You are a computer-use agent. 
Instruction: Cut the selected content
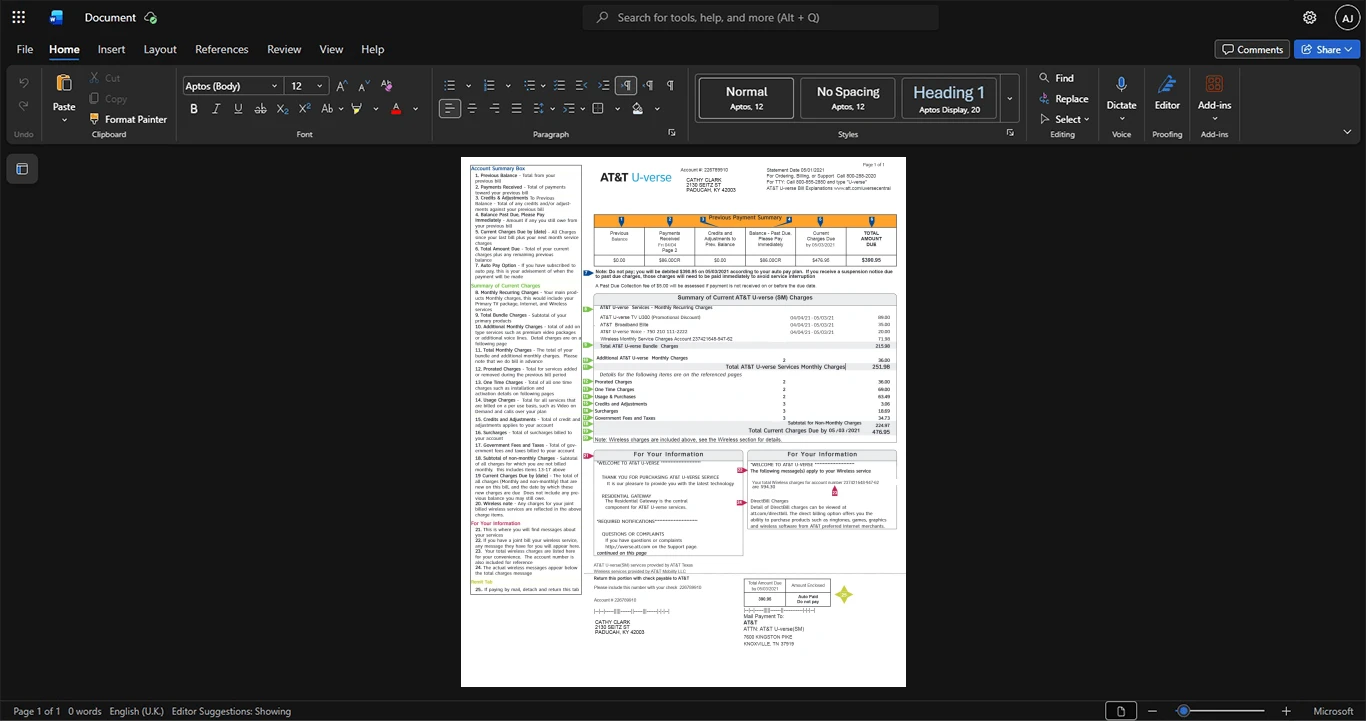104,78
